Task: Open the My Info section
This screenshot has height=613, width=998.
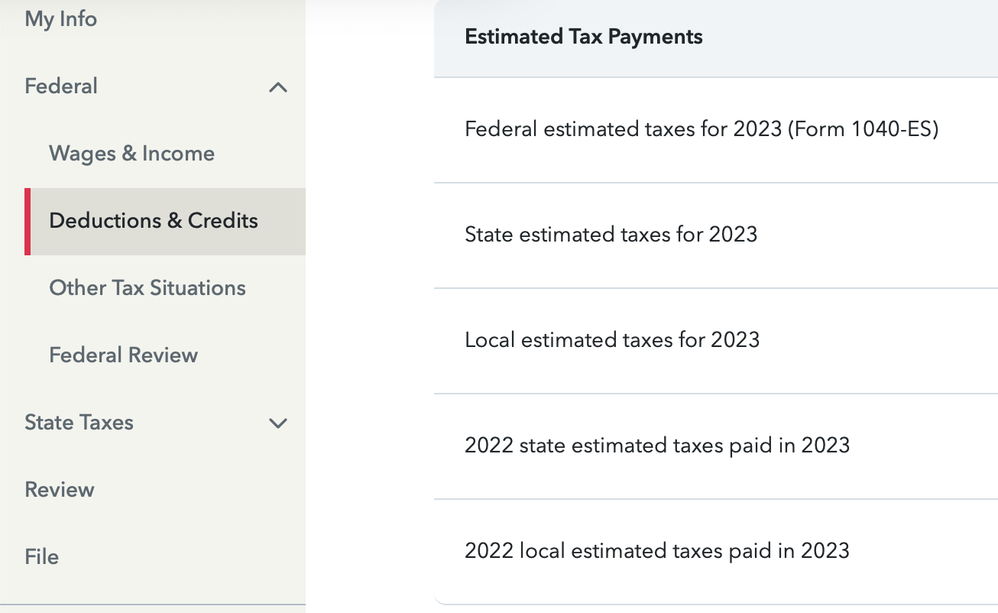Action: click(x=60, y=19)
